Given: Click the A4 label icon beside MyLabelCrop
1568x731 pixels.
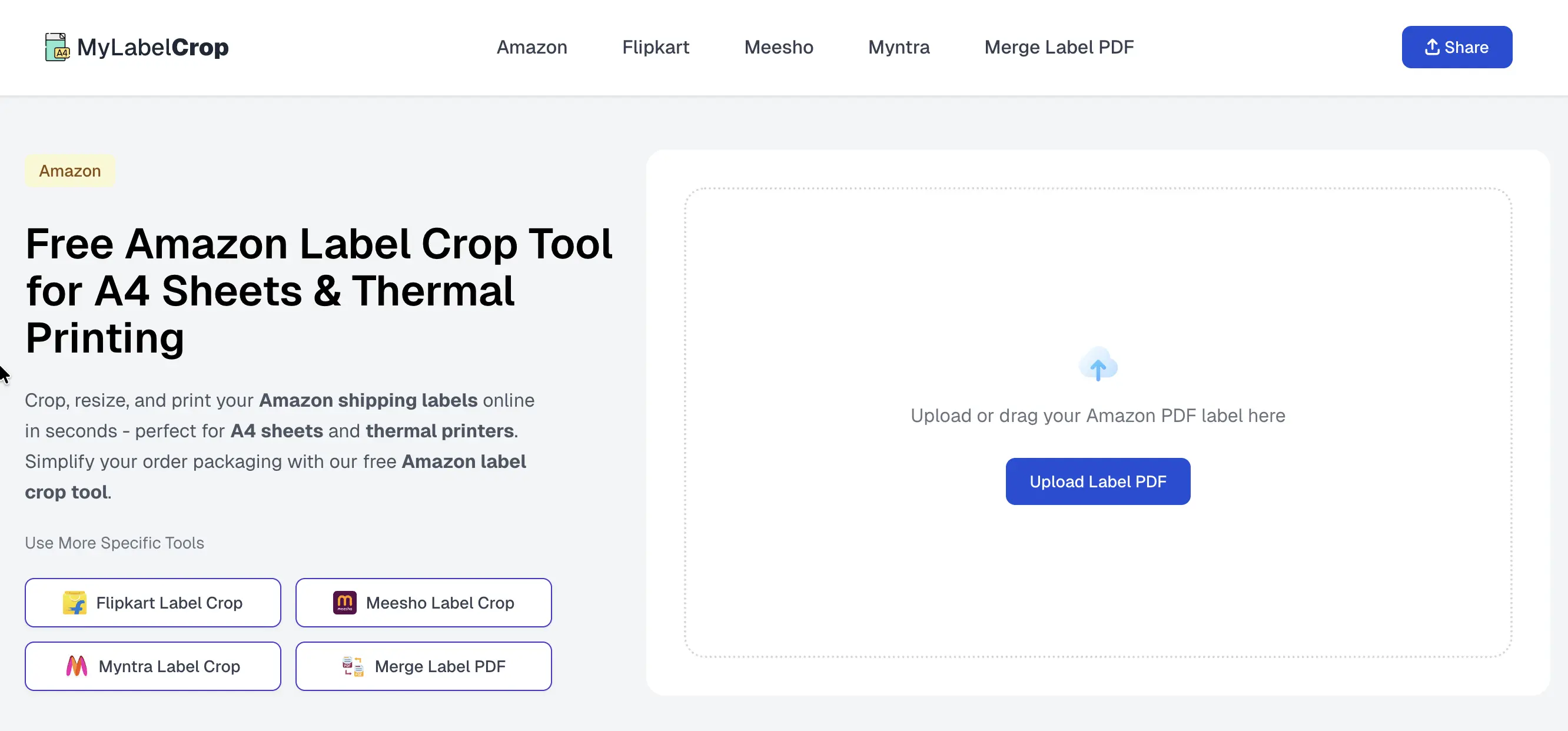Looking at the screenshot, I should [x=57, y=46].
